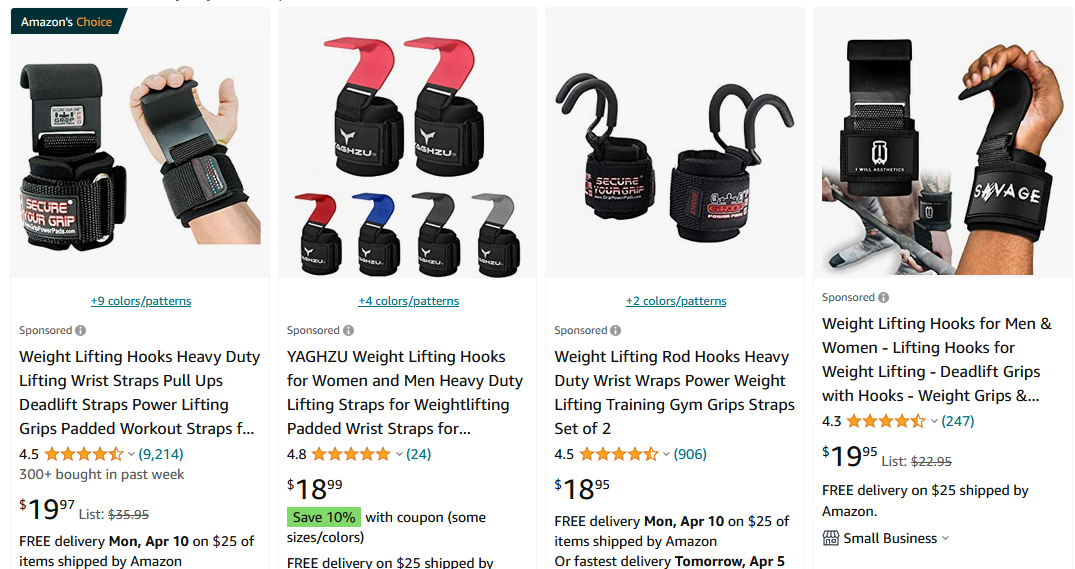Screen dimensions: 1075x569
Task: Open the Savage wrist hook product image
Action: (x=942, y=156)
